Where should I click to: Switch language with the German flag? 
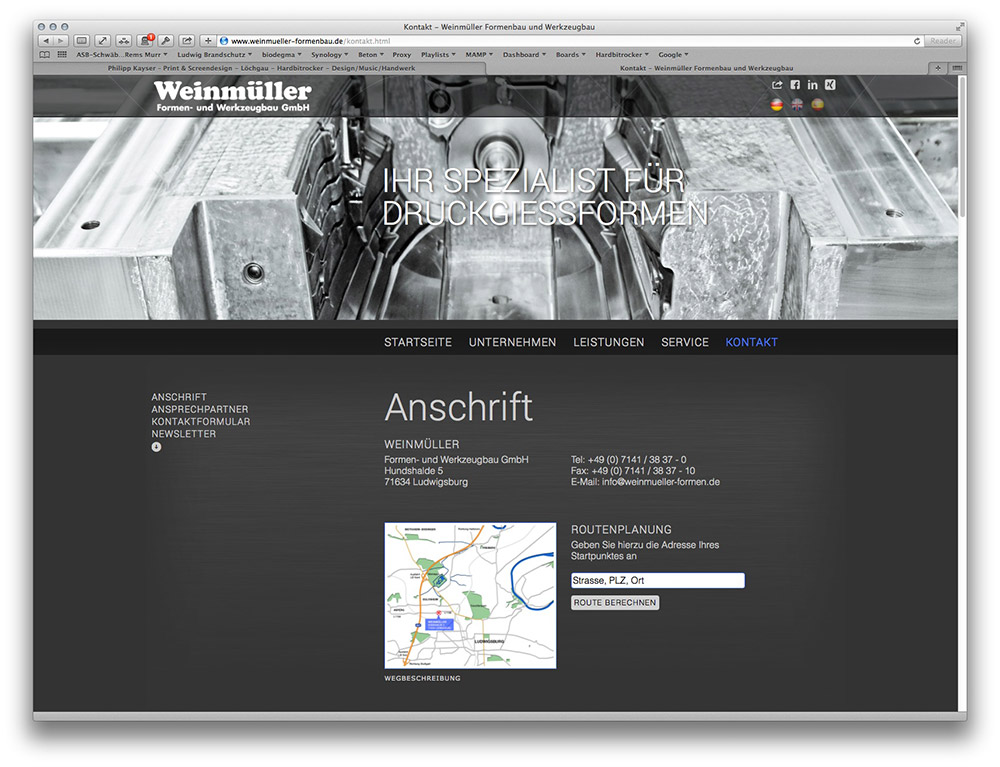[x=777, y=105]
